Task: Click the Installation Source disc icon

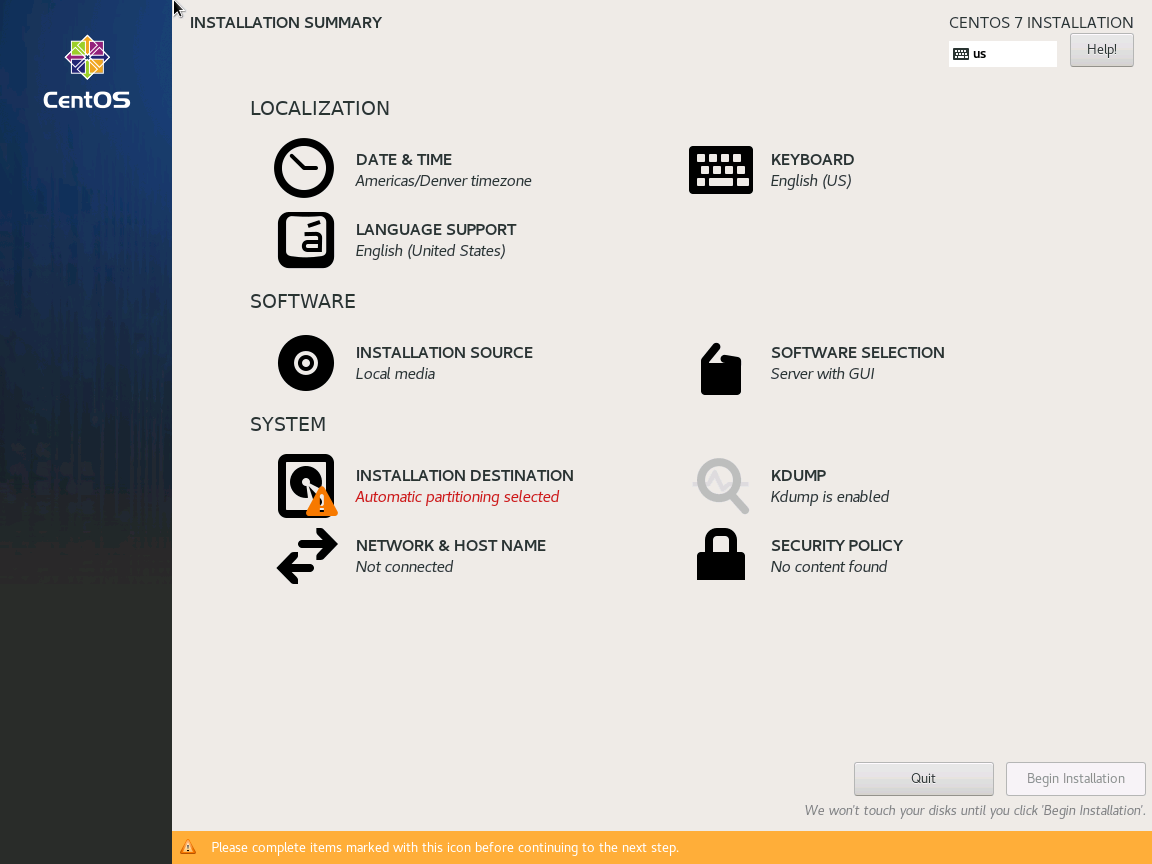Action: point(306,363)
